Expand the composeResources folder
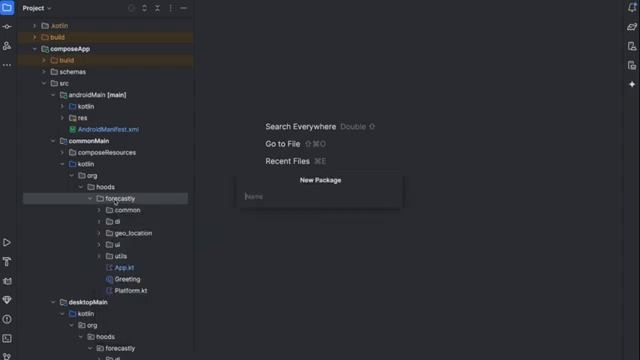Image resolution: width=640 pixels, height=360 pixels. click(x=62, y=152)
